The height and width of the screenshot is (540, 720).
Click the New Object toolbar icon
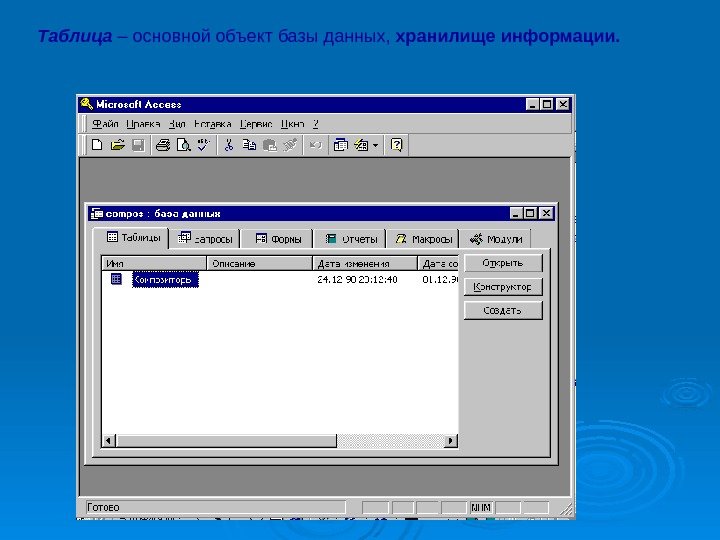pos(361,145)
